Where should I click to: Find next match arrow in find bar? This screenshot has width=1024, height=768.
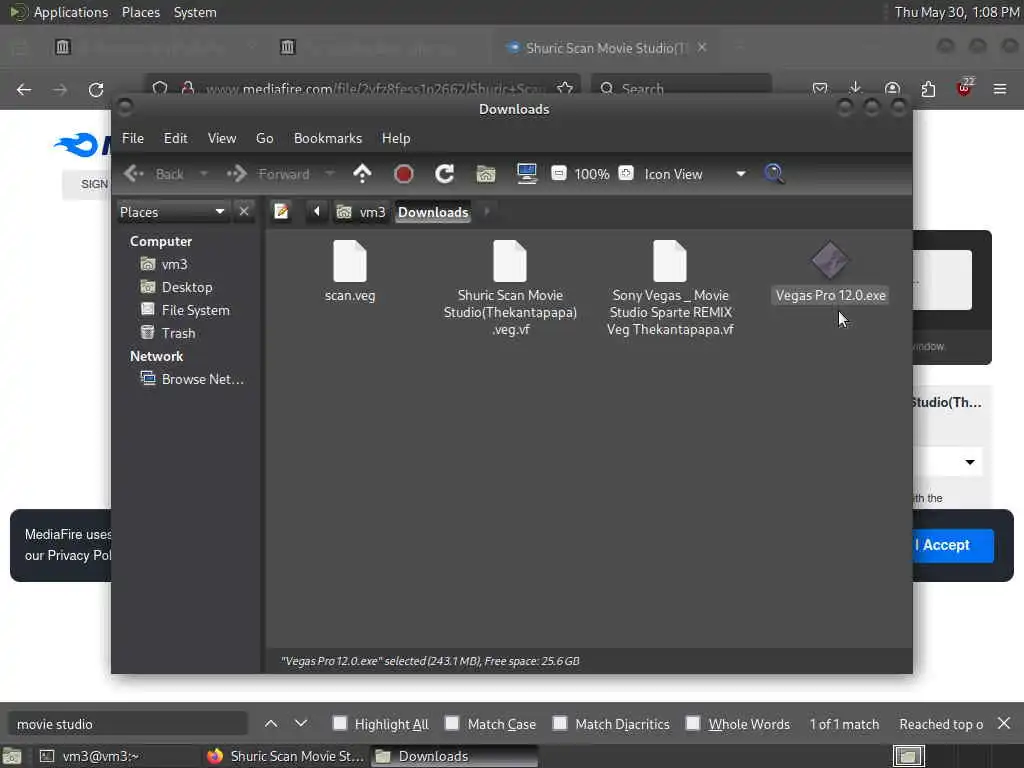coord(300,724)
